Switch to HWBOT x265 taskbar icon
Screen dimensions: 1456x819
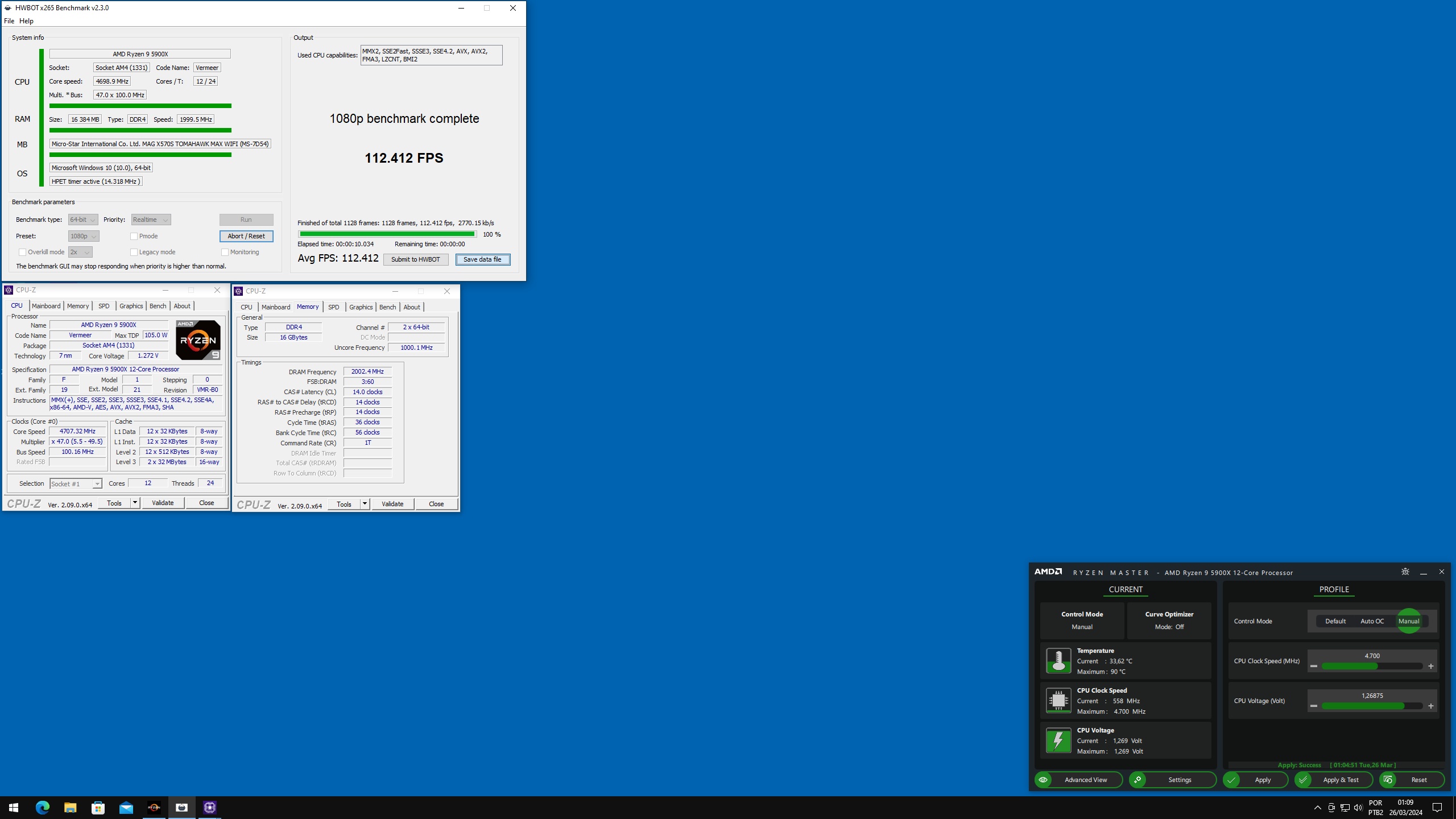181,808
